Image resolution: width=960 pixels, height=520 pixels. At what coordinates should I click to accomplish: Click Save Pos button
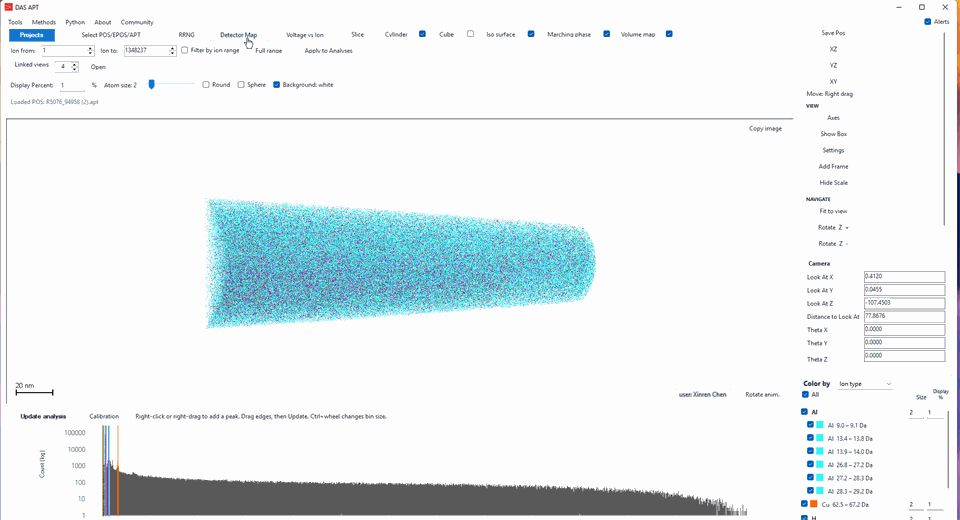tap(833, 33)
